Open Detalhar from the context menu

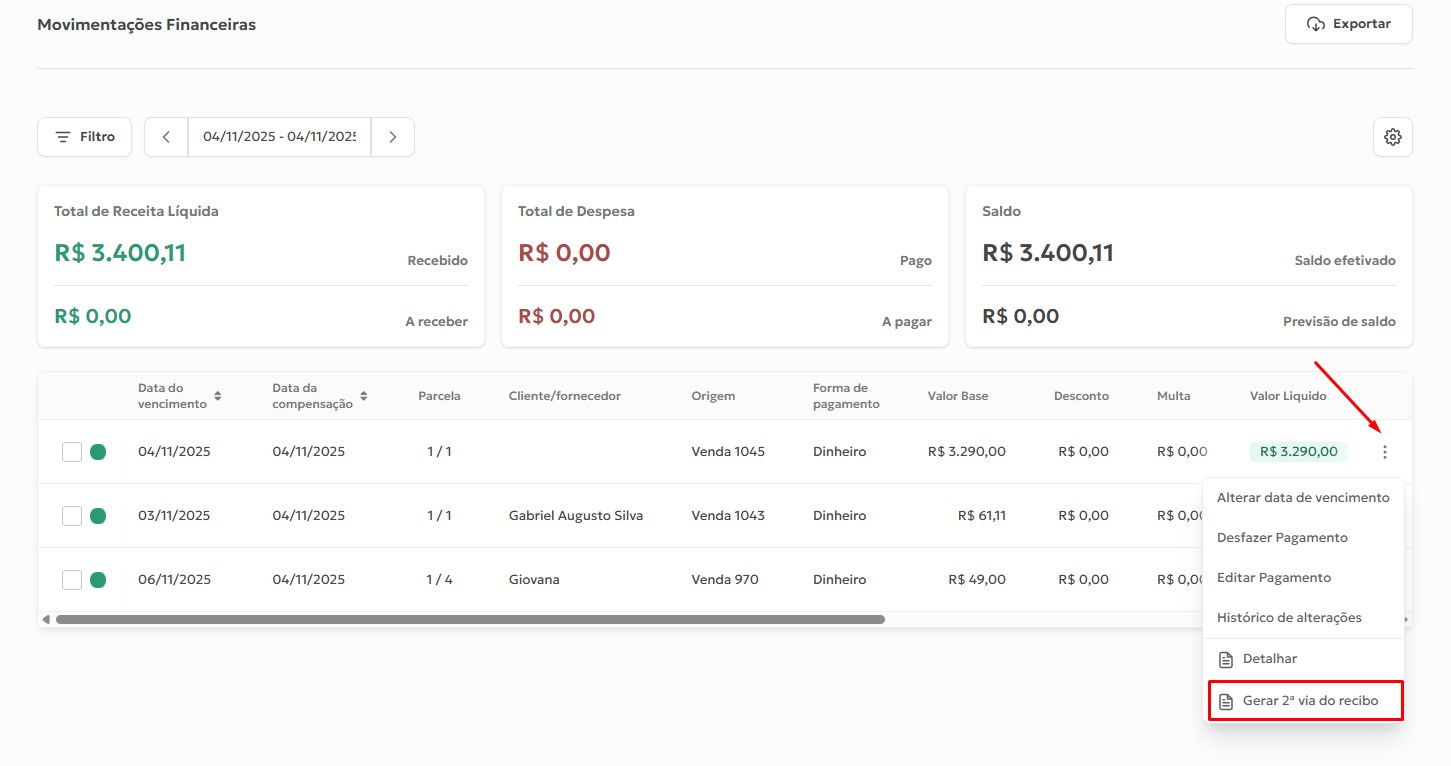(1269, 659)
